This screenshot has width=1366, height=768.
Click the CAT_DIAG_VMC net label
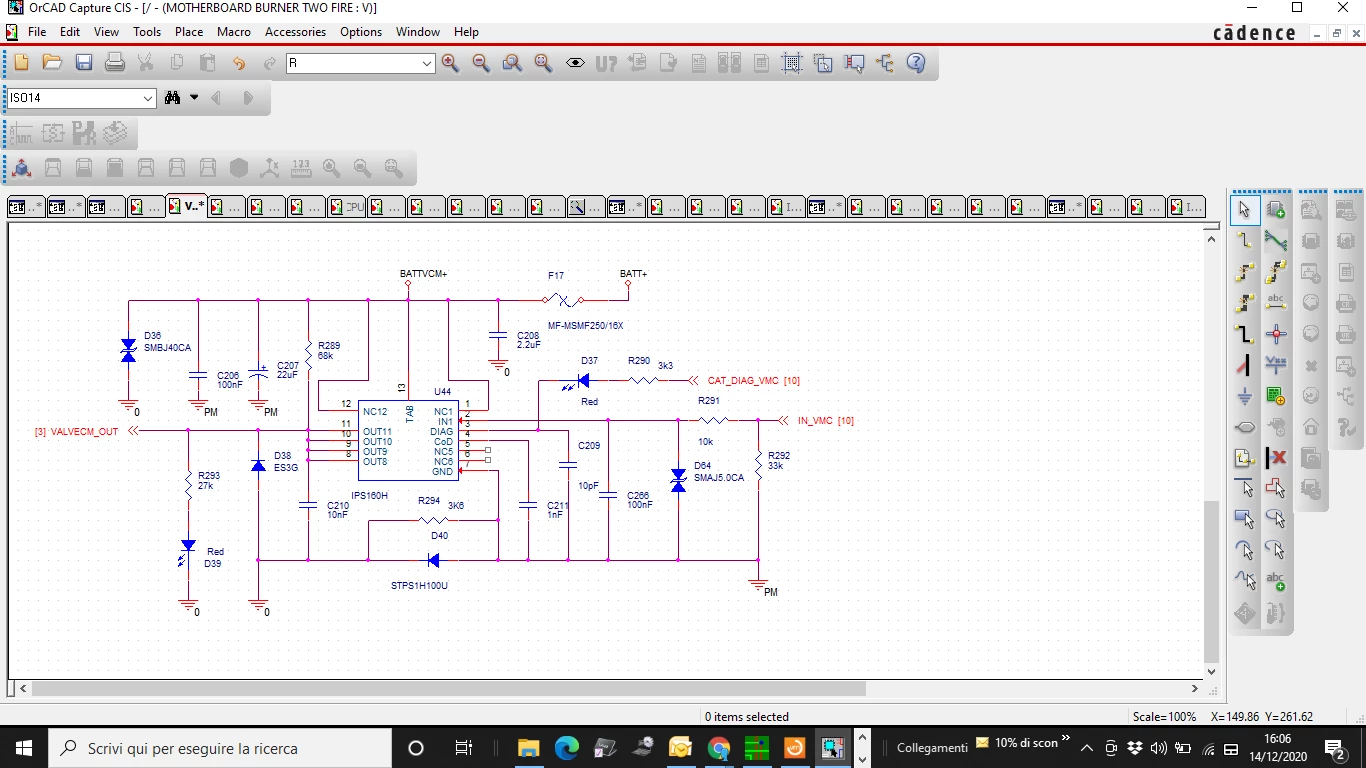tap(744, 381)
